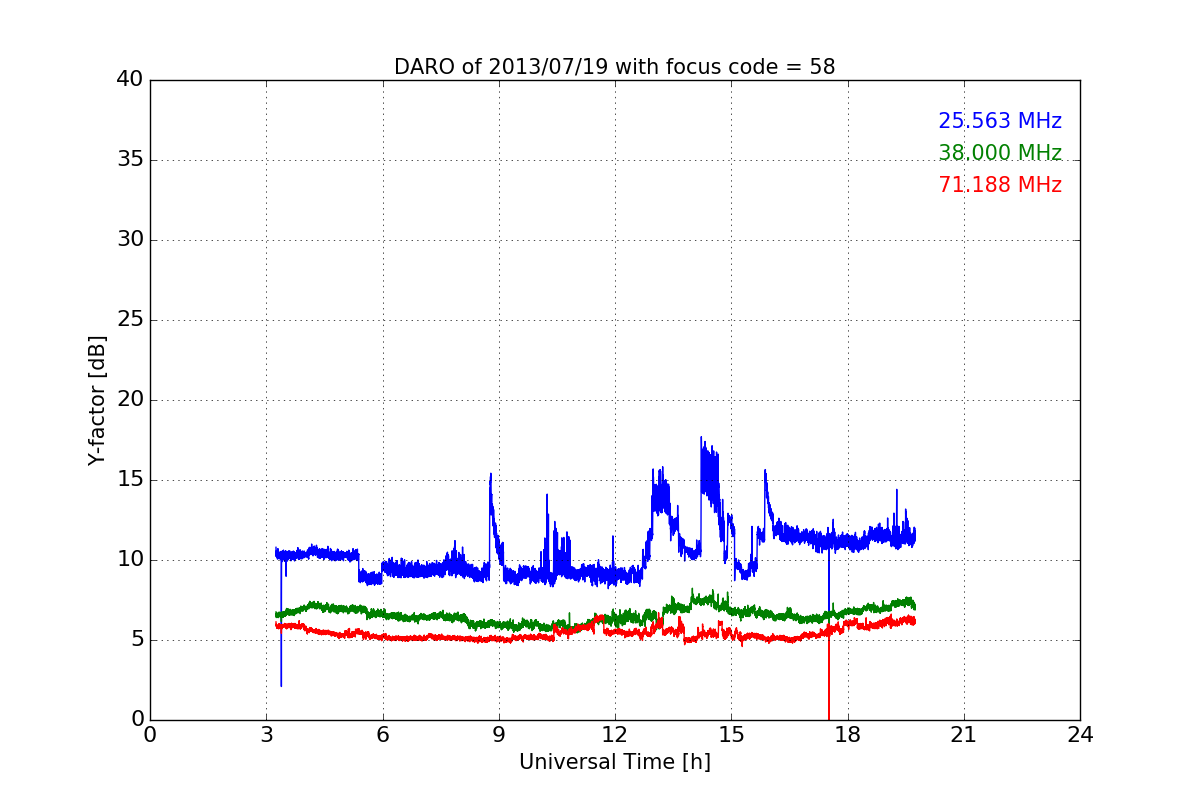The height and width of the screenshot is (800, 1200).
Task: Click the x-axis tick value 12
Action: [615, 735]
